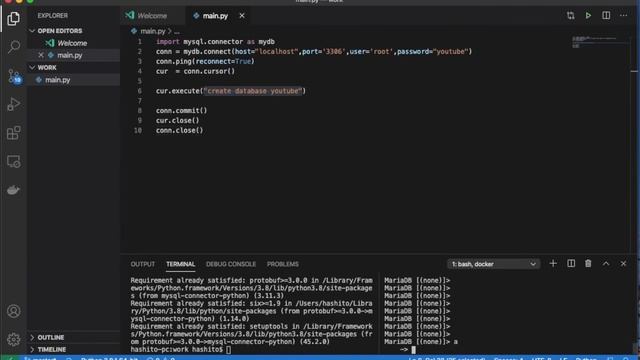The image size is (640, 360).
Task: Switch to the PROBLEMS panel tab
Action: (283, 264)
